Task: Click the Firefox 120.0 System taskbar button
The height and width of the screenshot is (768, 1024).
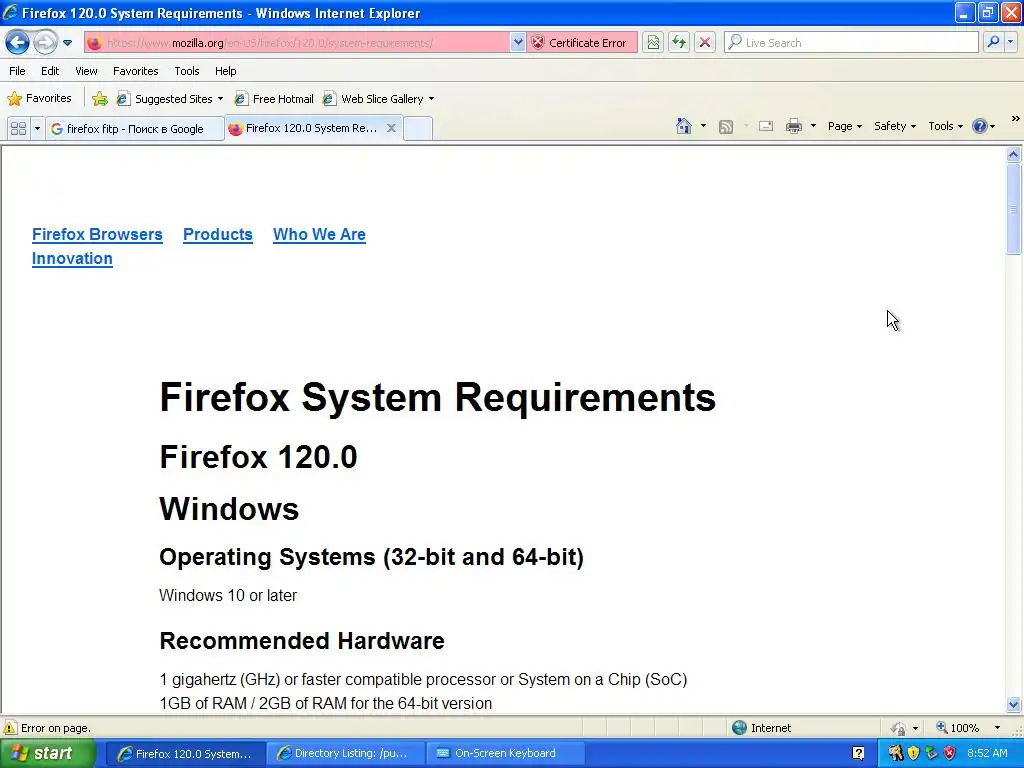Action: point(185,754)
